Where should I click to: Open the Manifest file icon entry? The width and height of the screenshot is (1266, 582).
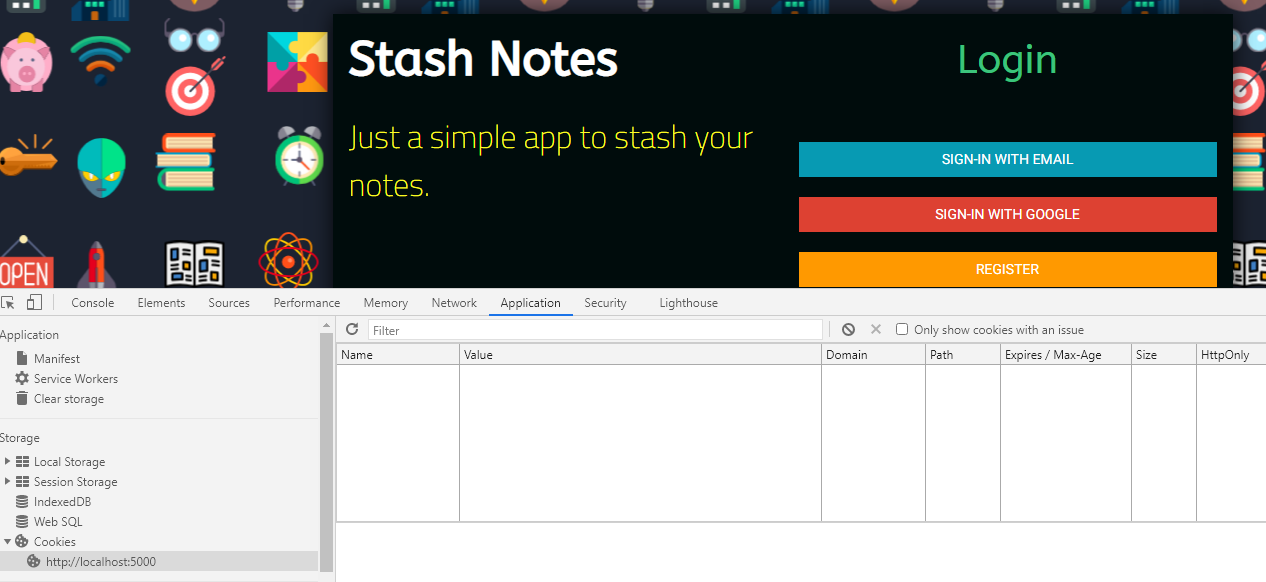pos(22,358)
